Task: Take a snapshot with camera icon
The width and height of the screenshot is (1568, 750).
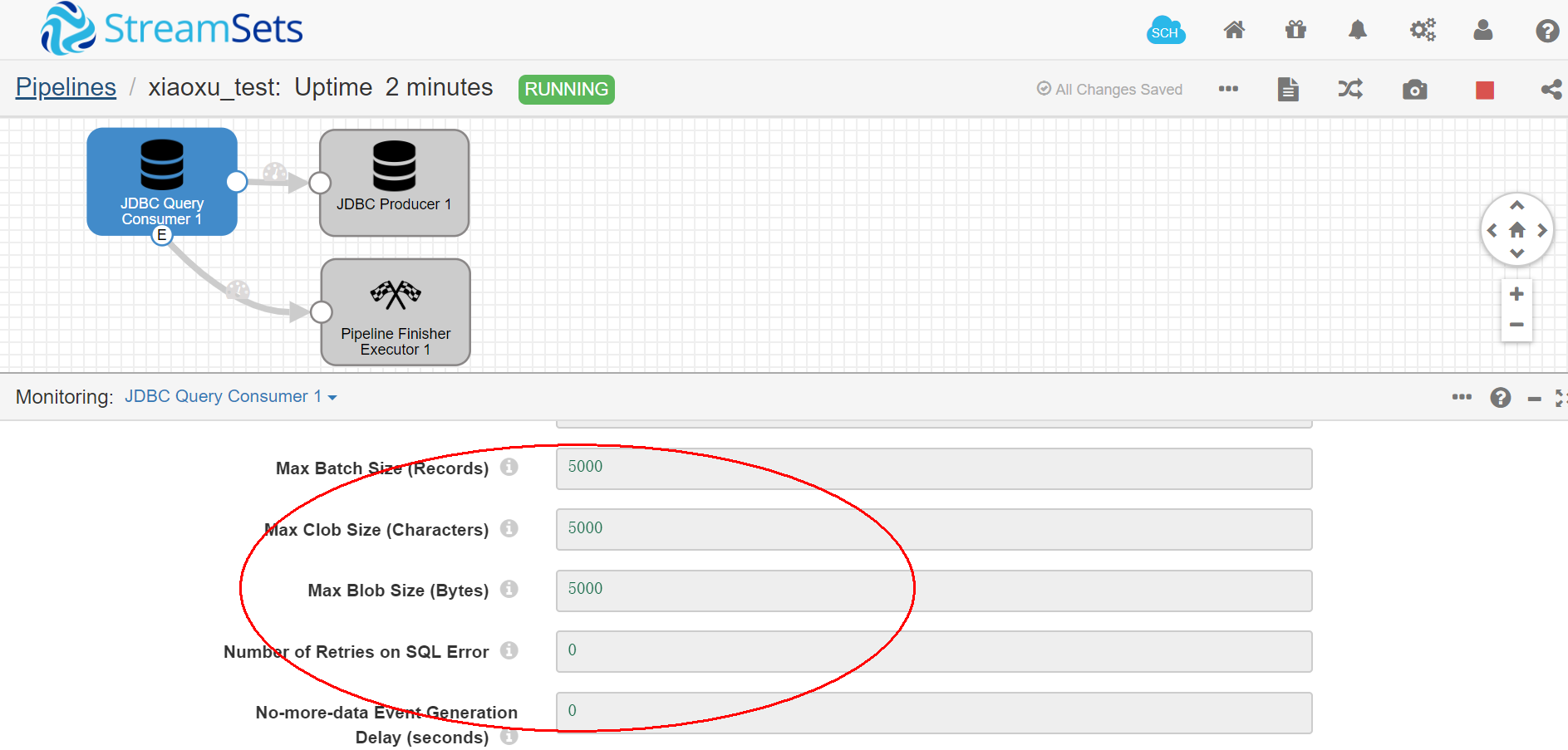Action: click(1414, 90)
